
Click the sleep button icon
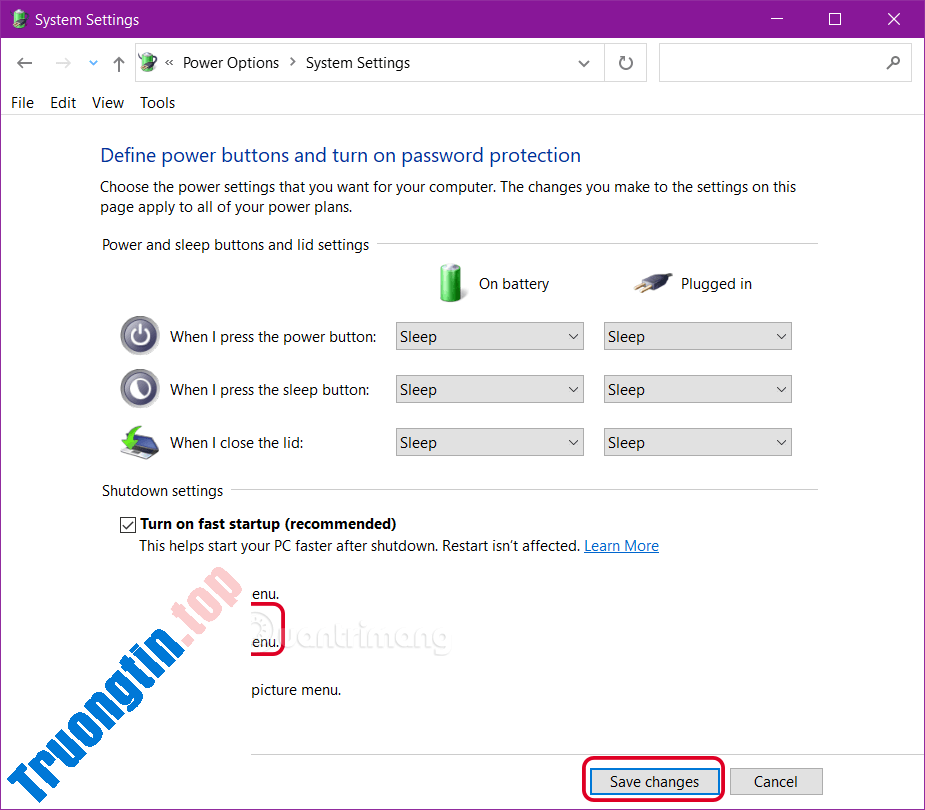[x=139, y=388]
